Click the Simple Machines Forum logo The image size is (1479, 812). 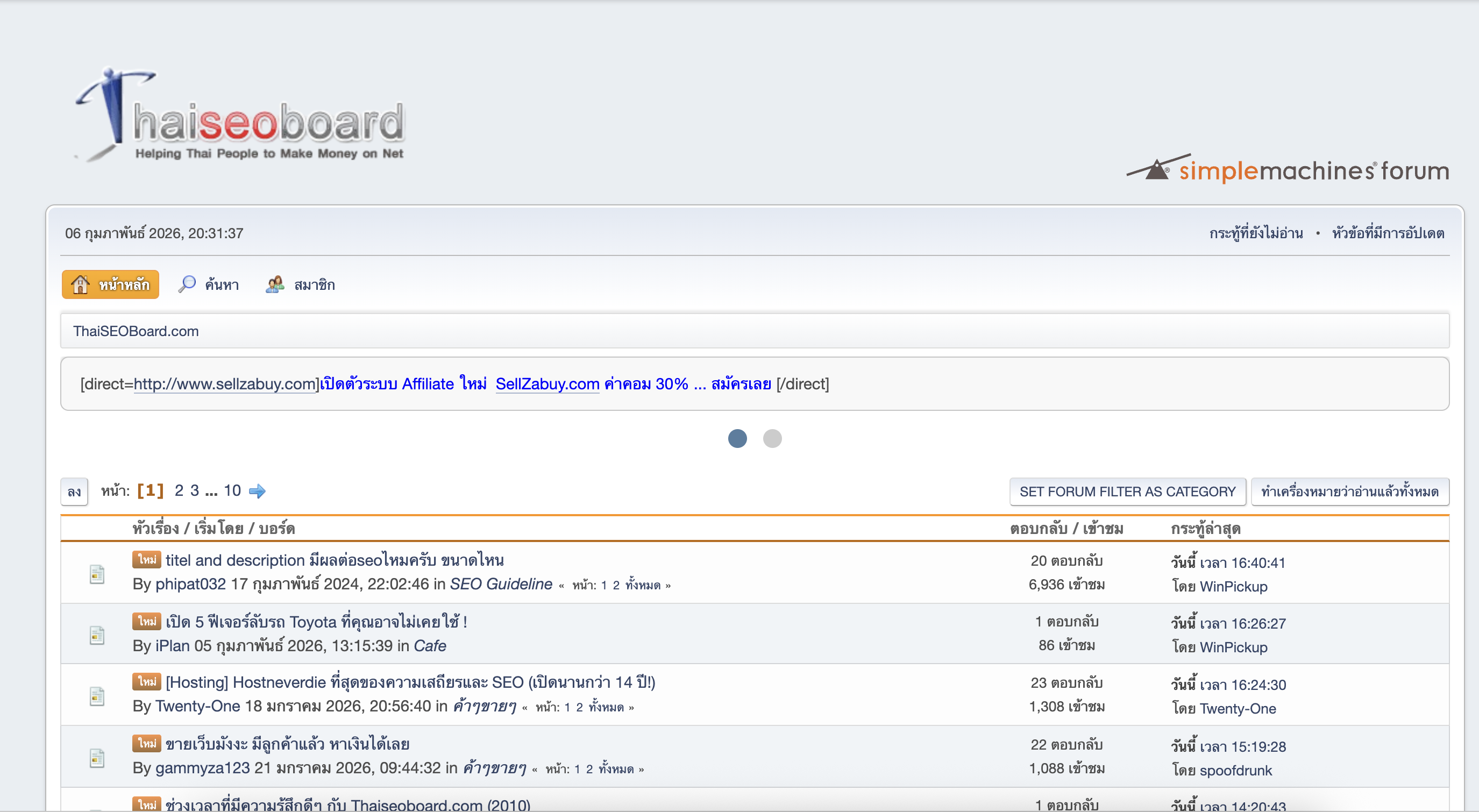(x=1287, y=170)
